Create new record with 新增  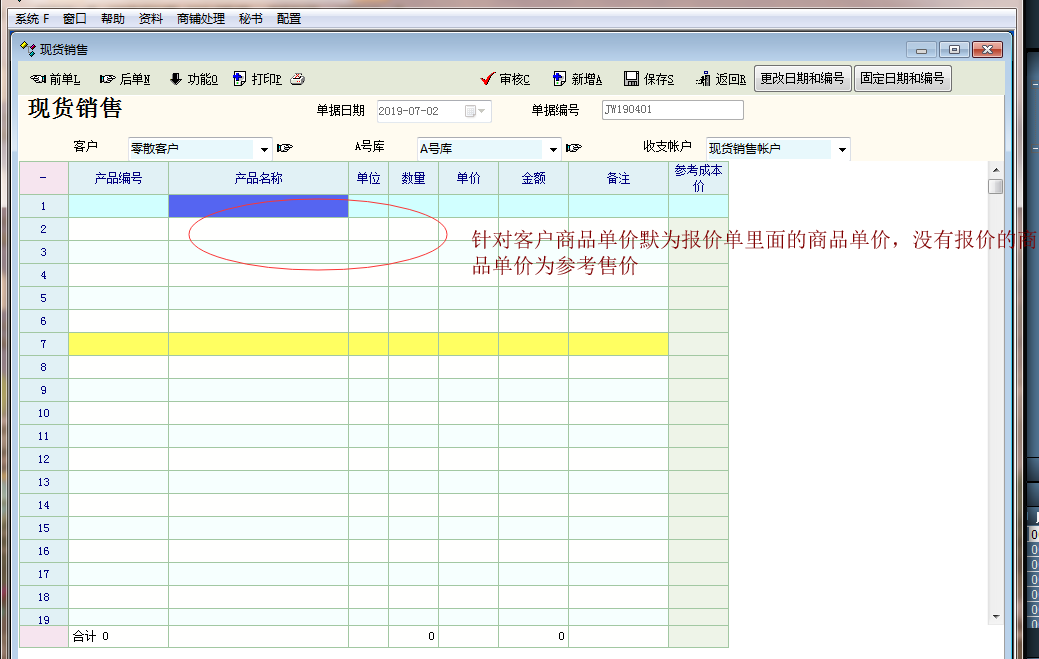[x=577, y=79]
